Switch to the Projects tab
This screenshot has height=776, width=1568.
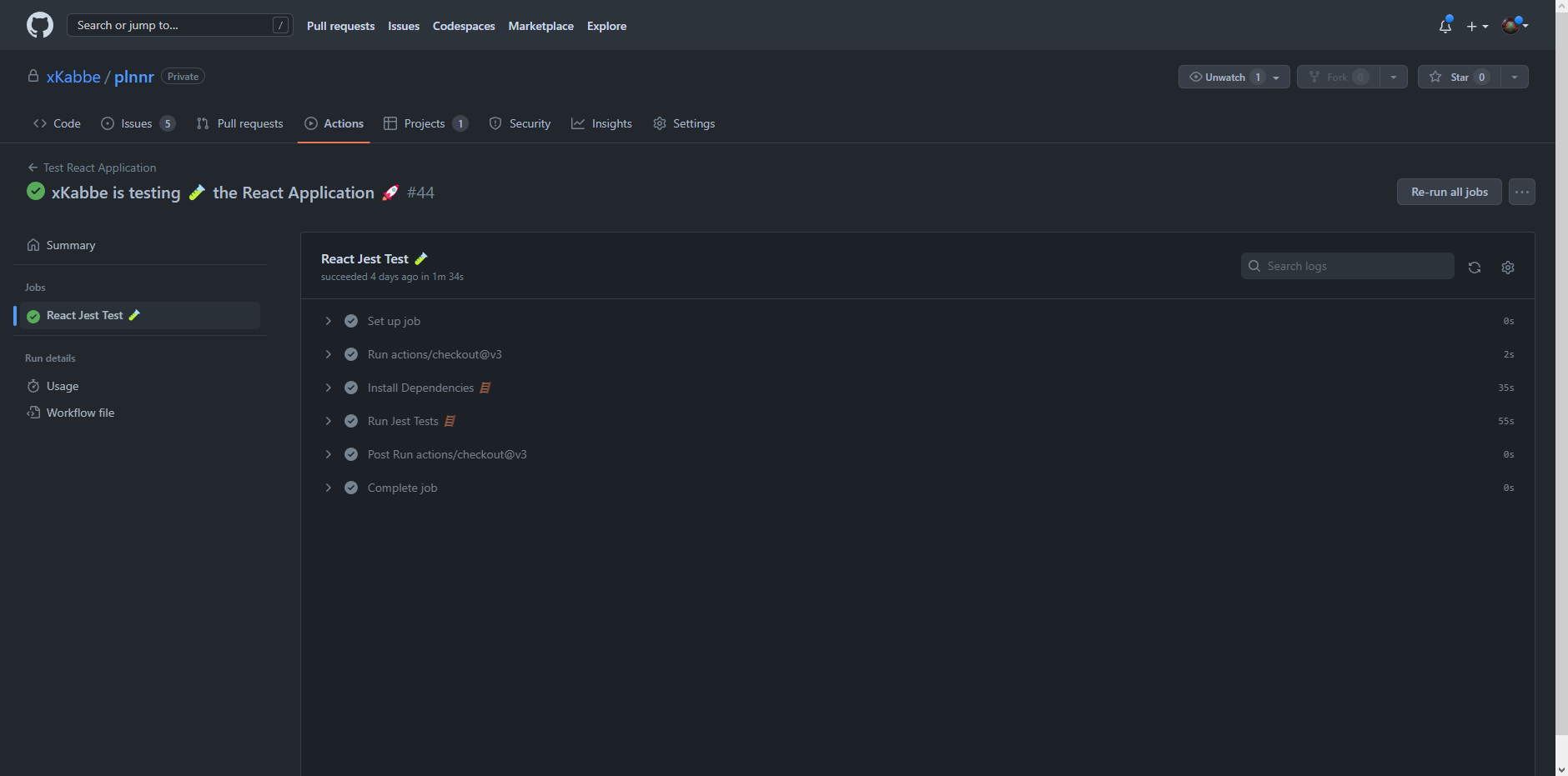tap(425, 123)
